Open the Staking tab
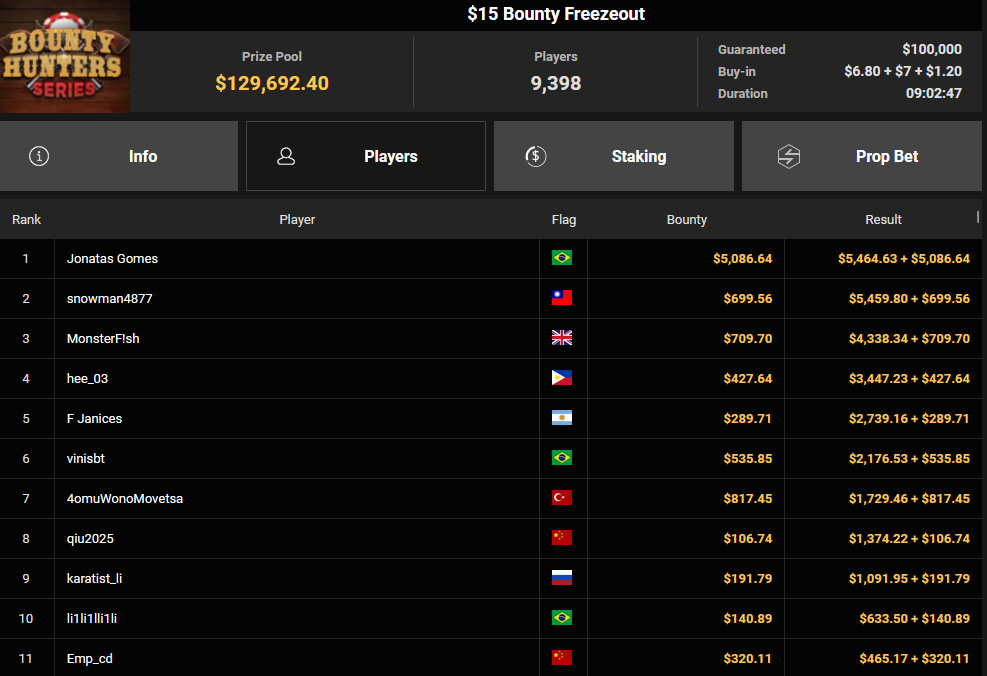 614,156
